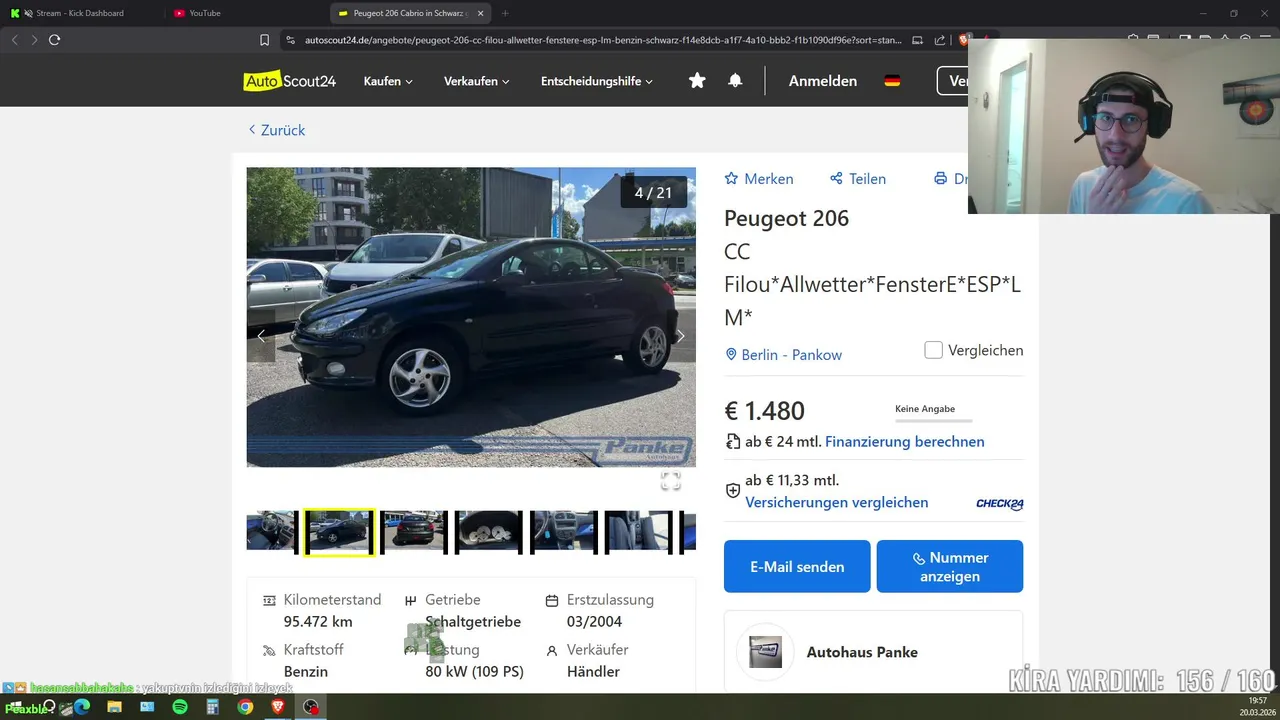This screenshot has width=1280, height=720.
Task: Open the new tab plus button
Action: pos(505,13)
